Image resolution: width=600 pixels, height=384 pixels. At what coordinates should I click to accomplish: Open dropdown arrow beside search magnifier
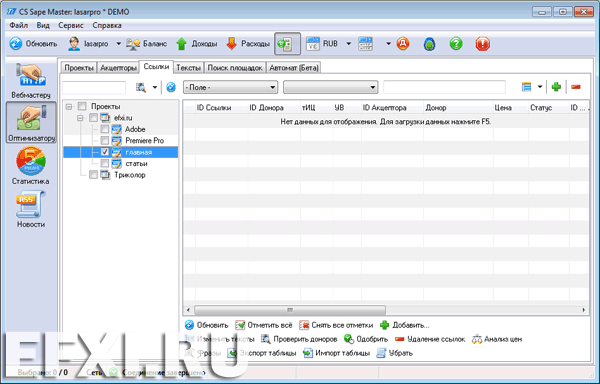155,87
